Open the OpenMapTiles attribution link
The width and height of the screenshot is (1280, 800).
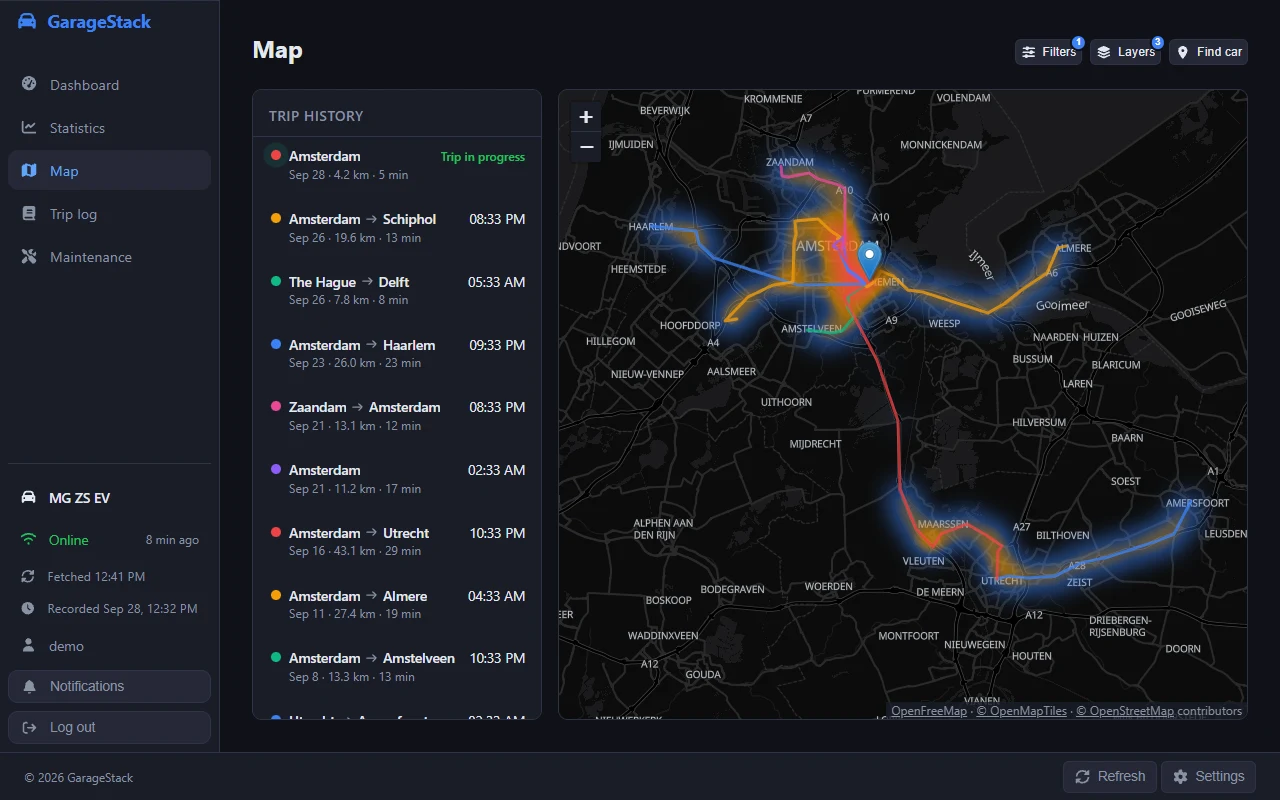(x=1021, y=711)
